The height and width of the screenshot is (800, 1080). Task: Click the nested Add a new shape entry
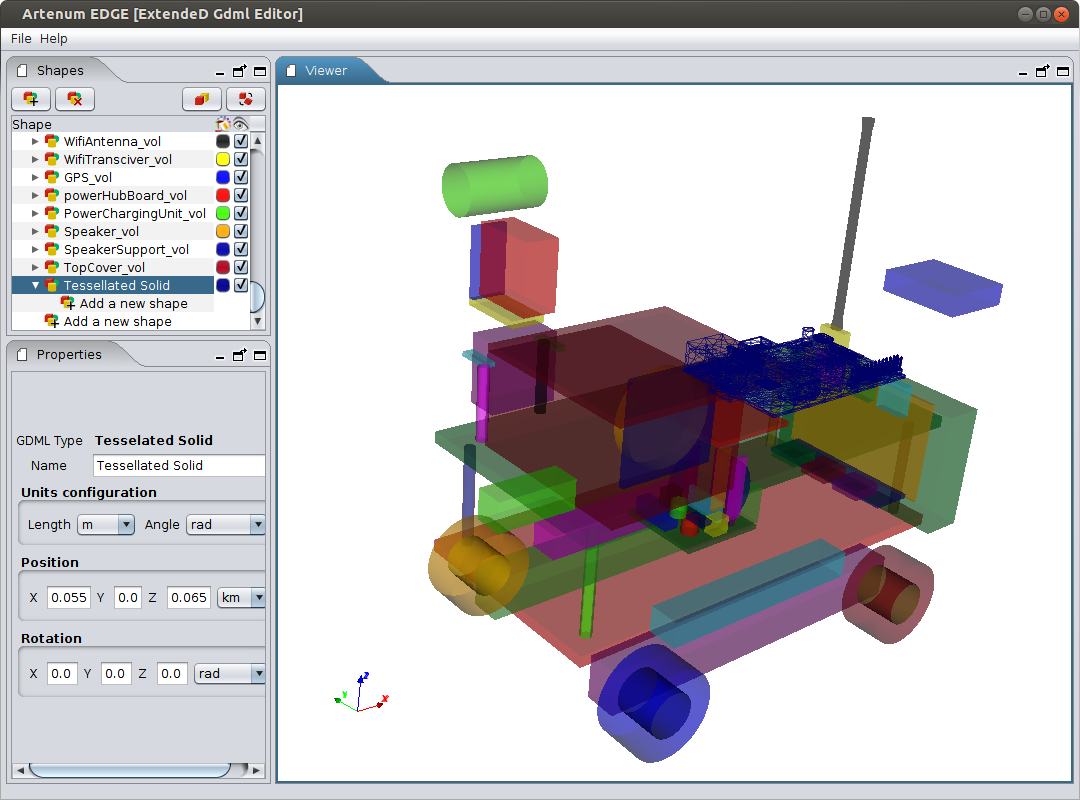(x=134, y=303)
